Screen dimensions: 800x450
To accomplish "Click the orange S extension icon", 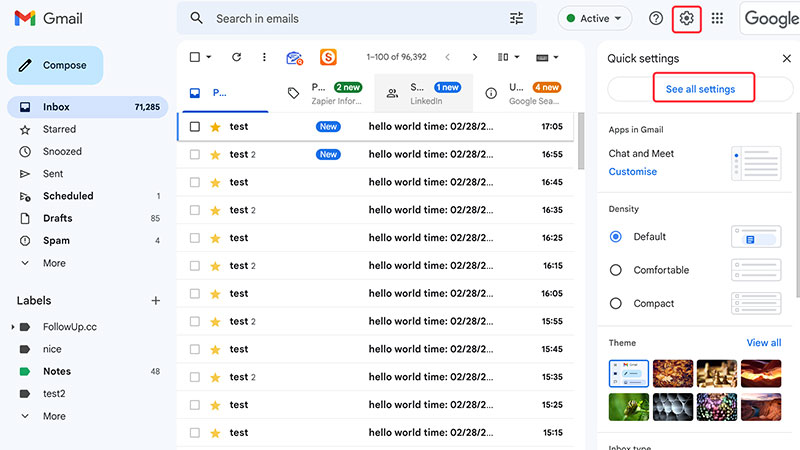I will pos(328,57).
